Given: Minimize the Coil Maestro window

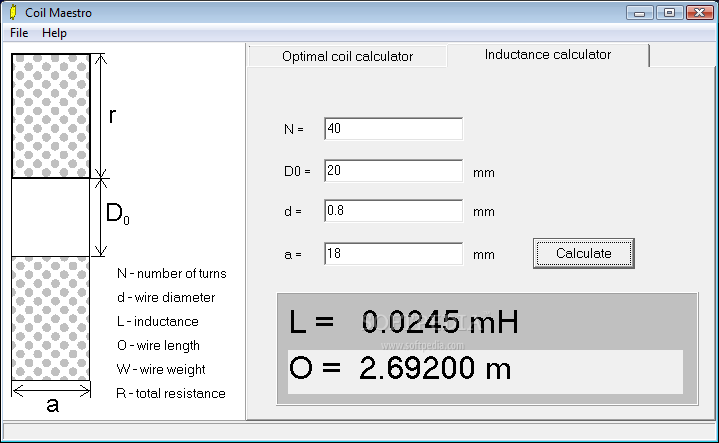Looking at the screenshot, I should coord(640,12).
